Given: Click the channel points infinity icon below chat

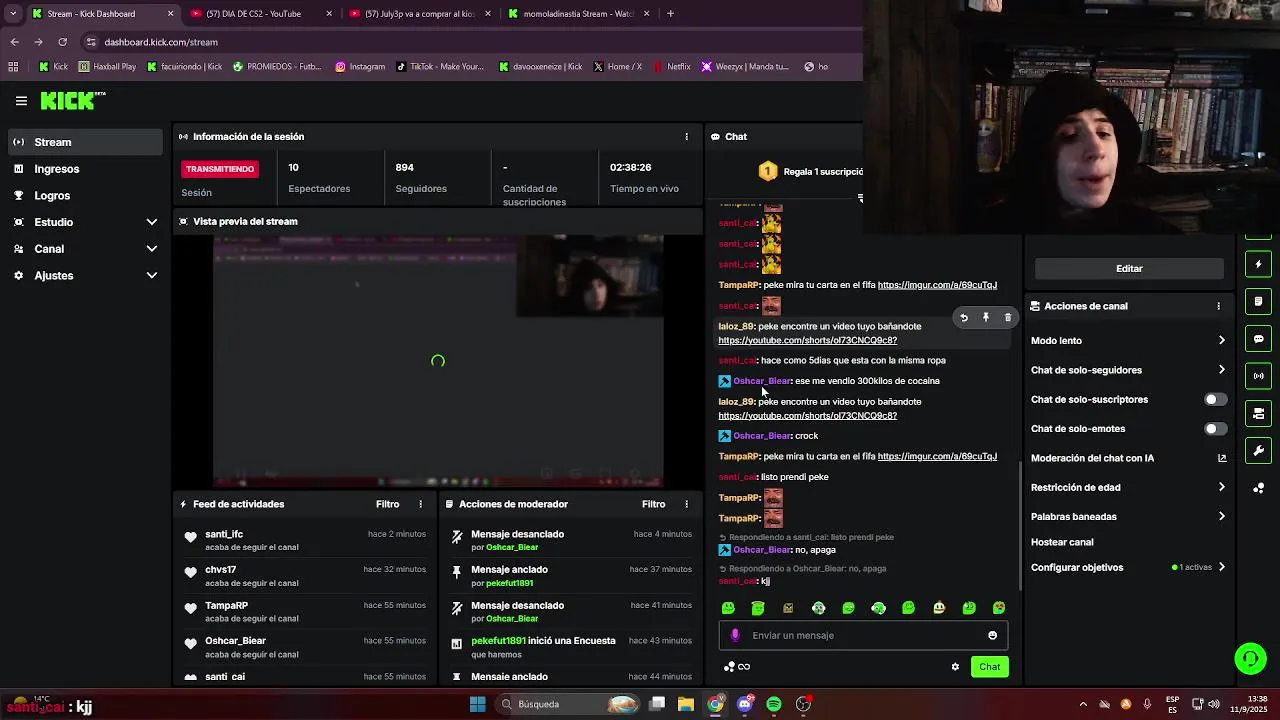Looking at the screenshot, I should 744,667.
